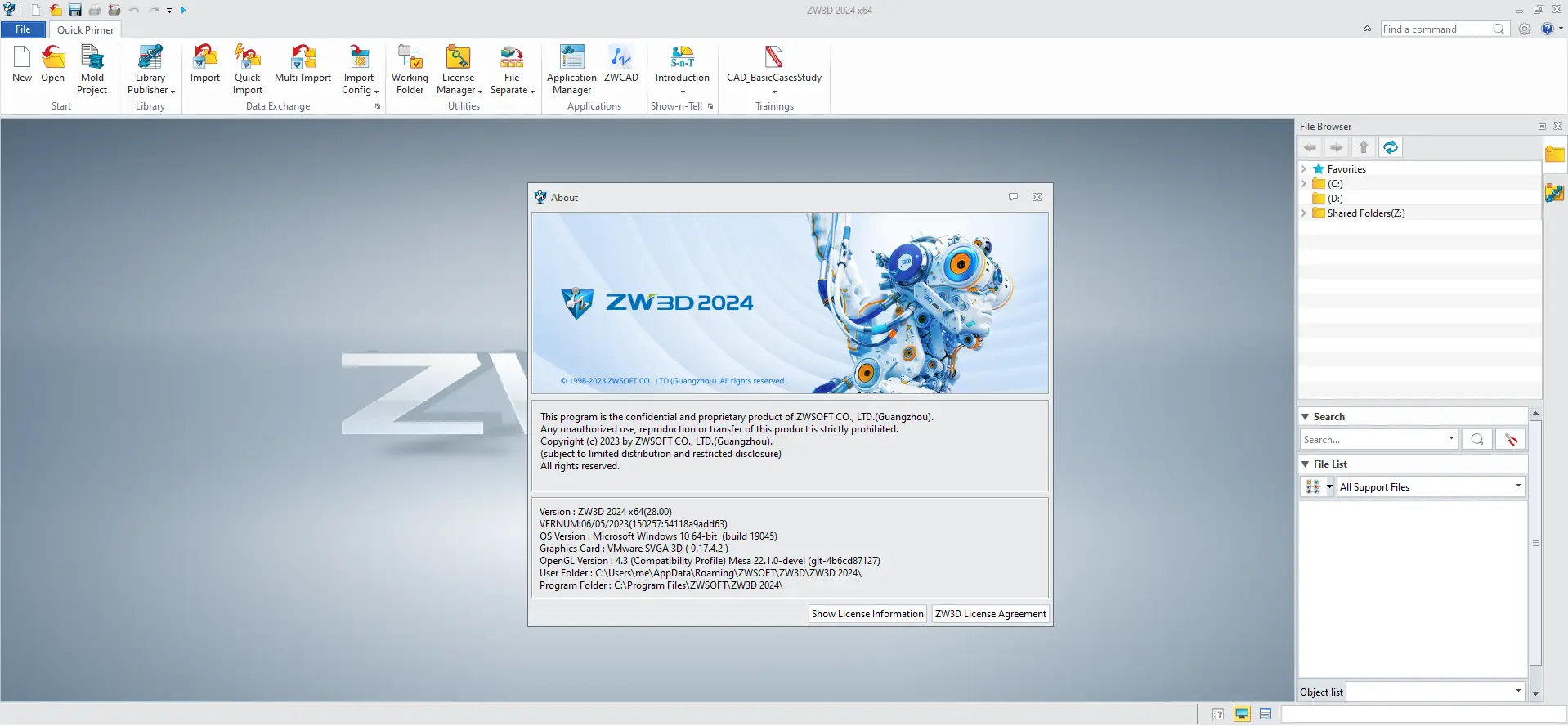Viewport: 1568px width, 726px height.
Task: Click the highlighted monitor icon in the status bar
Action: click(x=1242, y=714)
